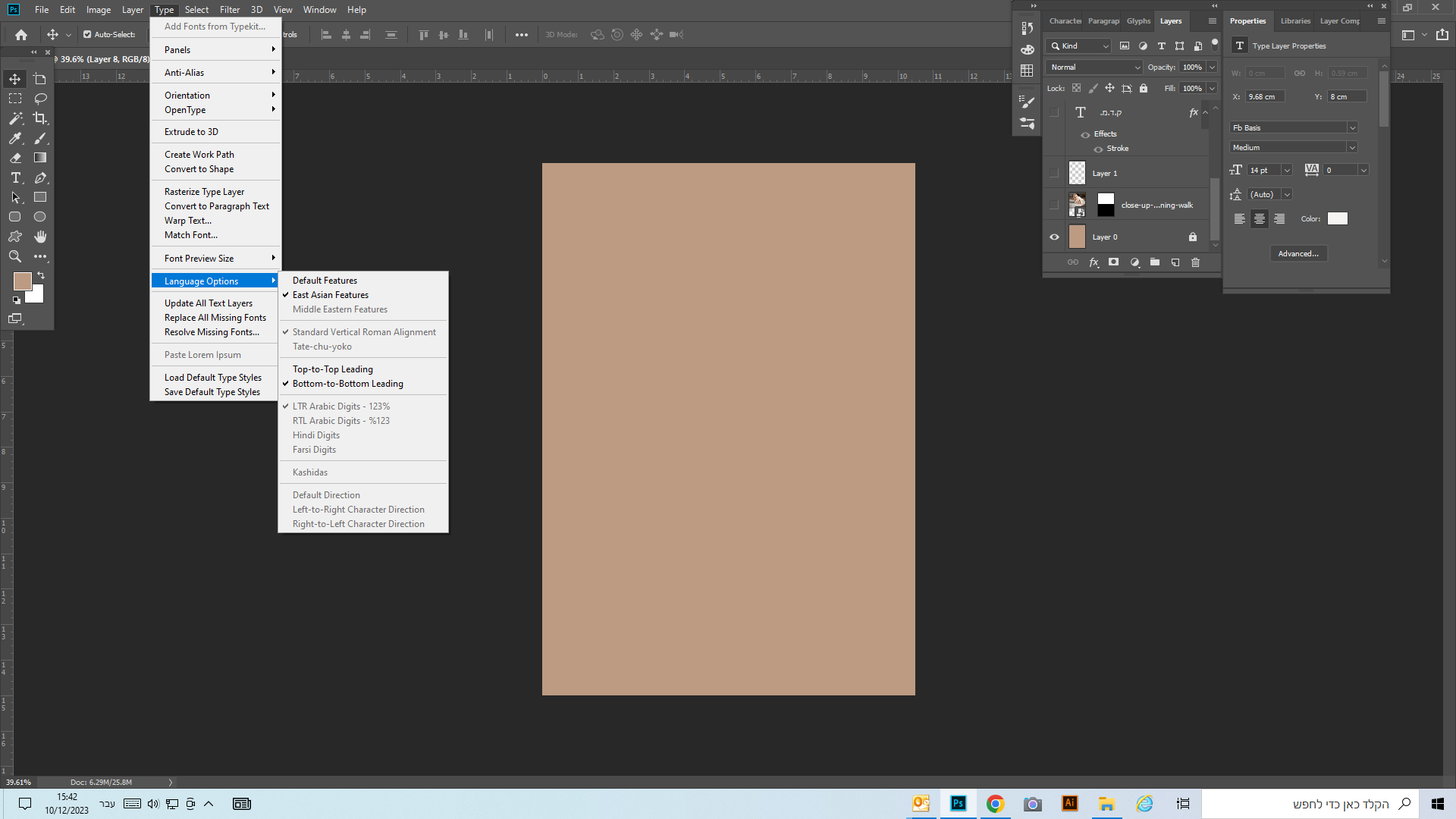Hide Layer 0 with eye icon
Image resolution: width=1456 pixels, height=819 pixels.
(x=1054, y=237)
